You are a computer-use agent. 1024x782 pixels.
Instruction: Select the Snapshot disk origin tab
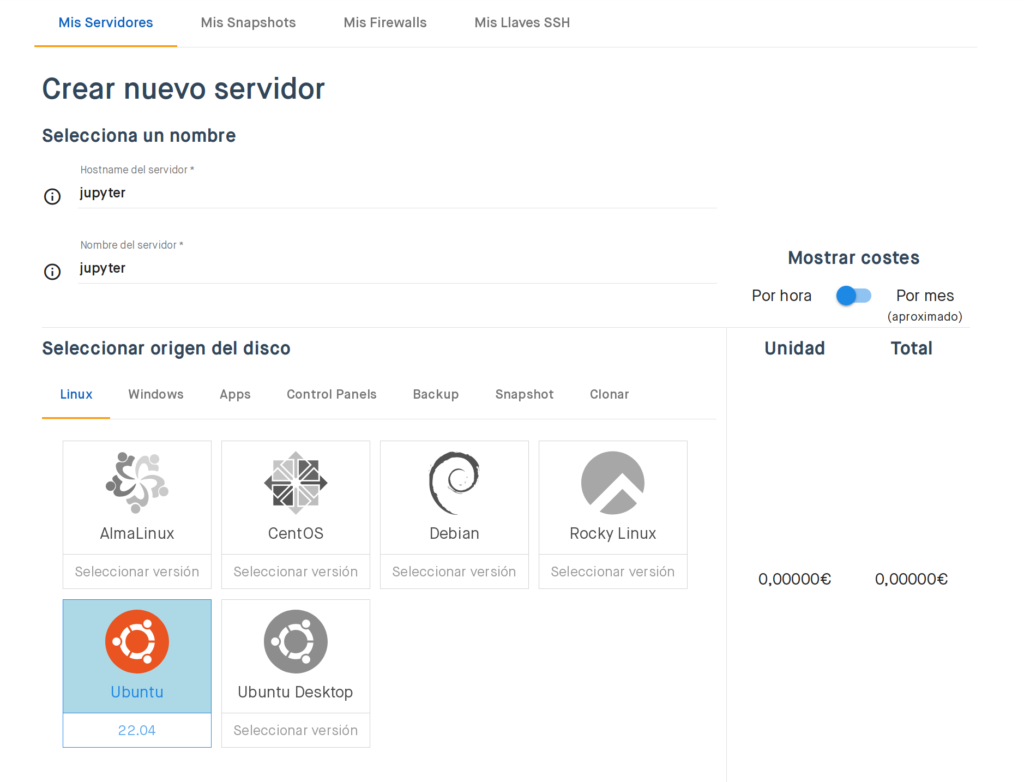point(524,395)
